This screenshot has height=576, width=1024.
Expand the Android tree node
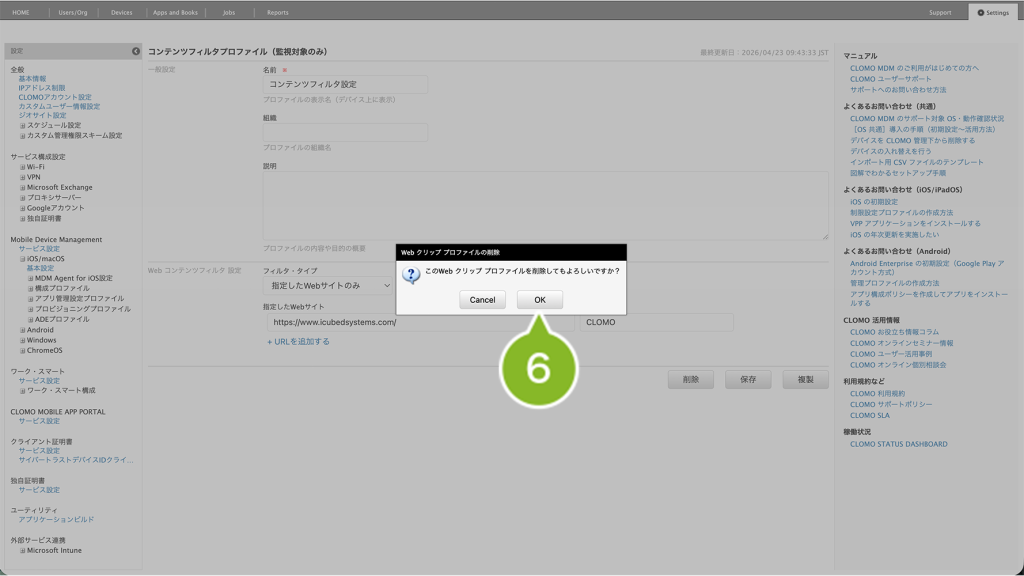23,330
